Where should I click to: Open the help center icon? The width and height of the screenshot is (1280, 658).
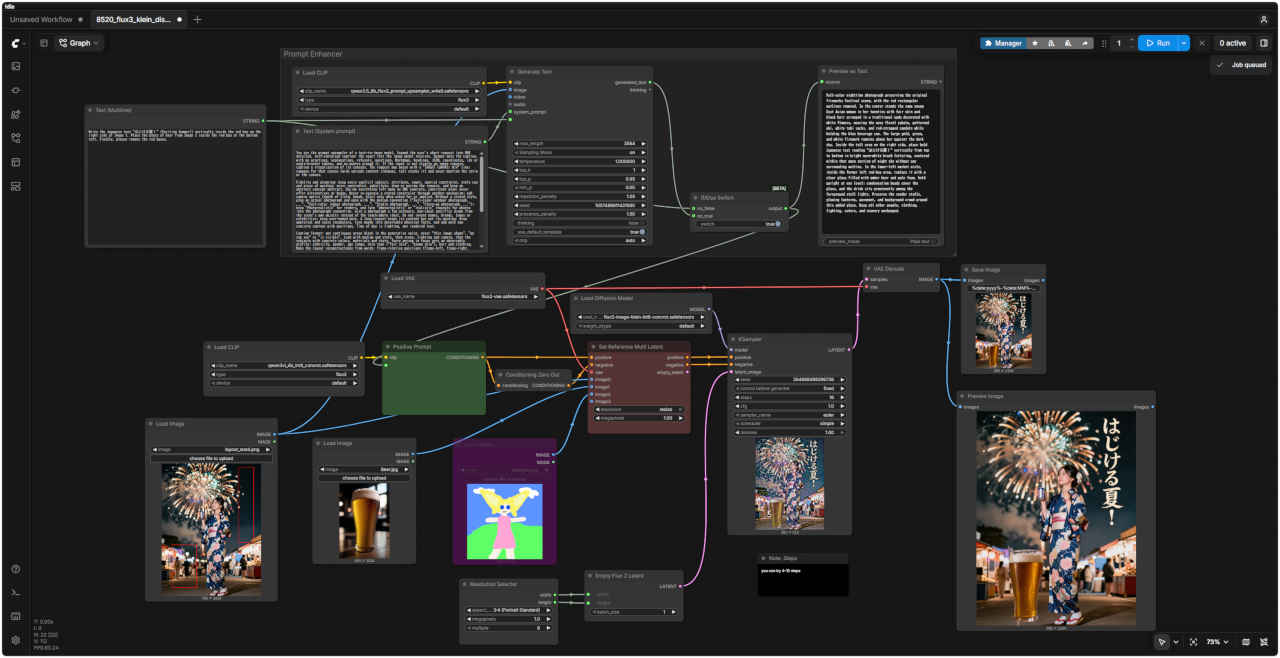(16, 569)
